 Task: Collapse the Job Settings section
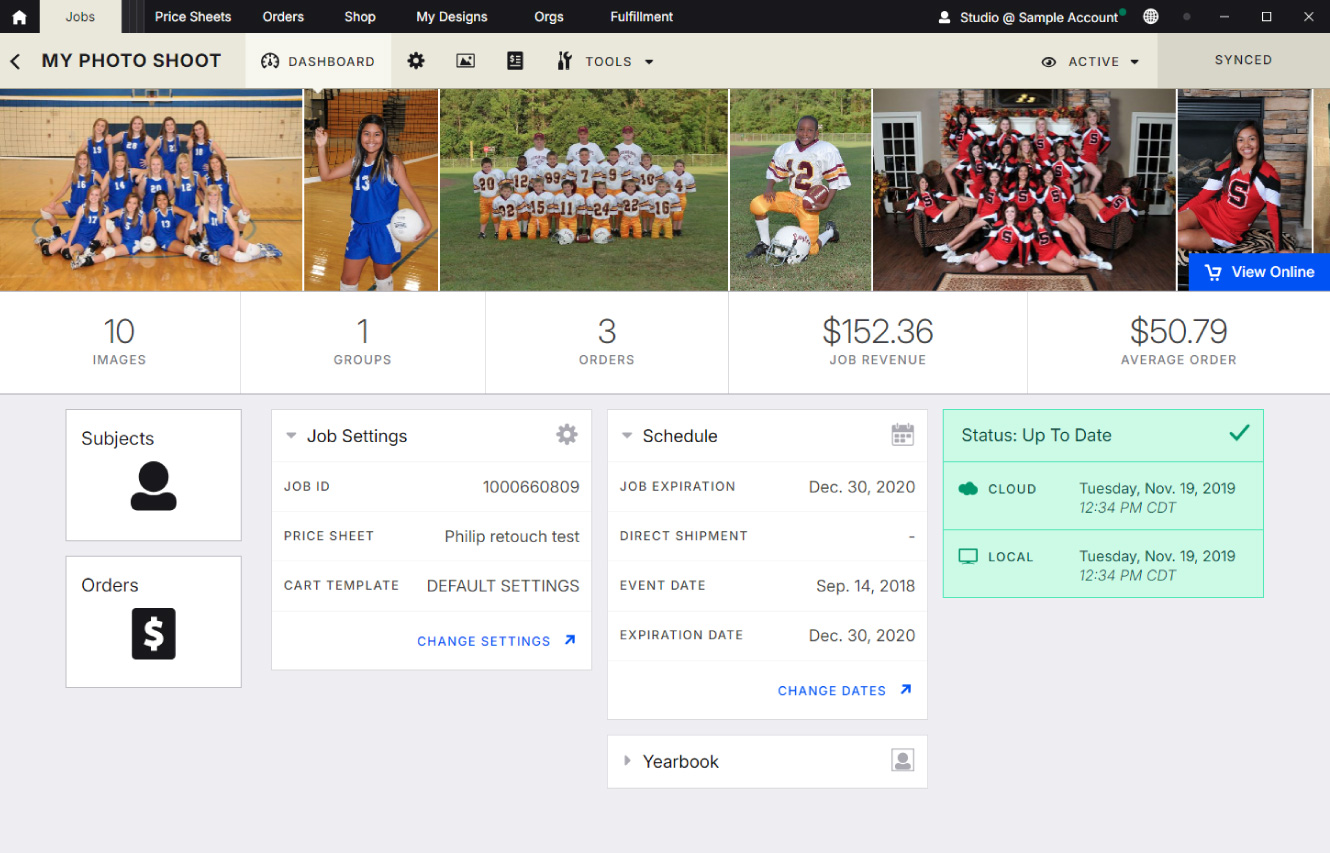tap(291, 436)
